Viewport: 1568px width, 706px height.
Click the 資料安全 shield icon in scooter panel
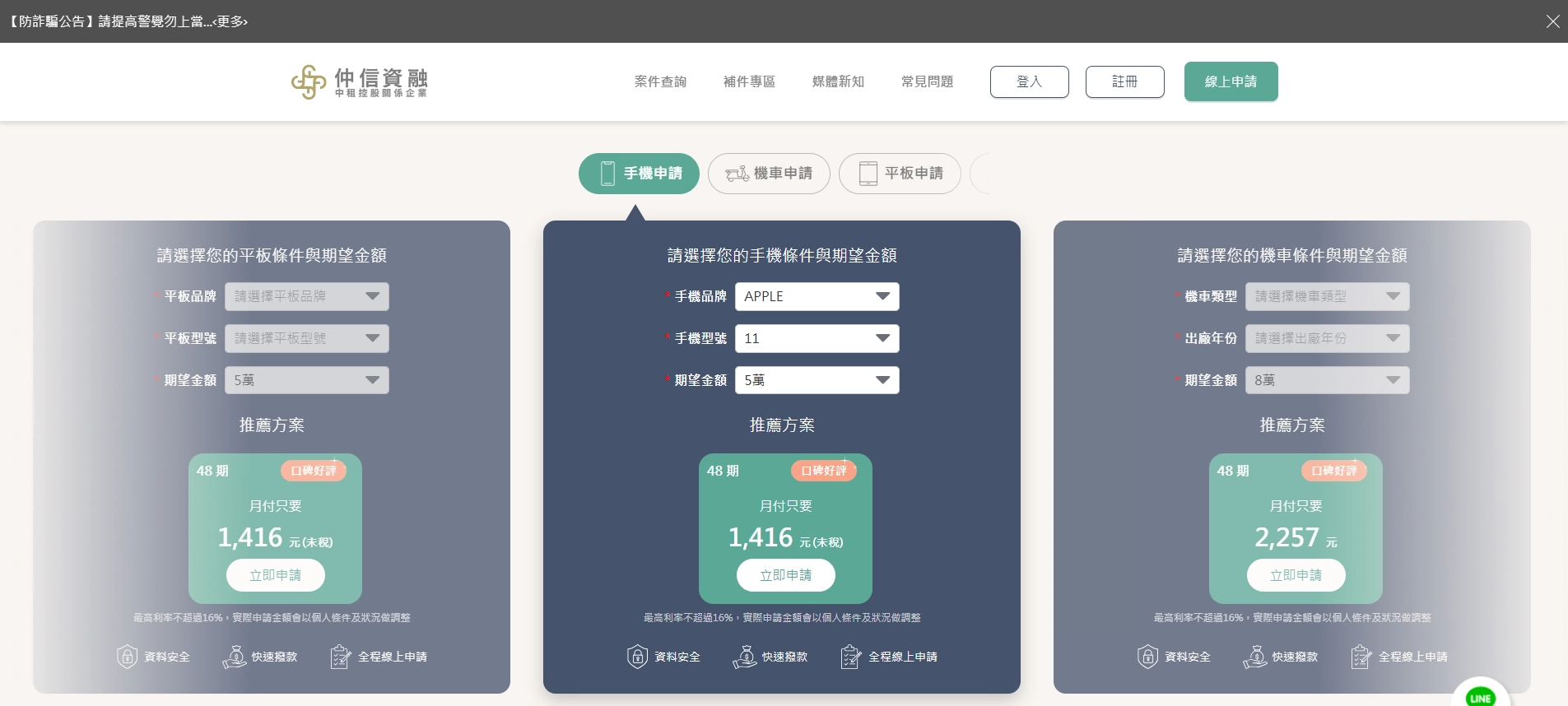tap(1147, 657)
